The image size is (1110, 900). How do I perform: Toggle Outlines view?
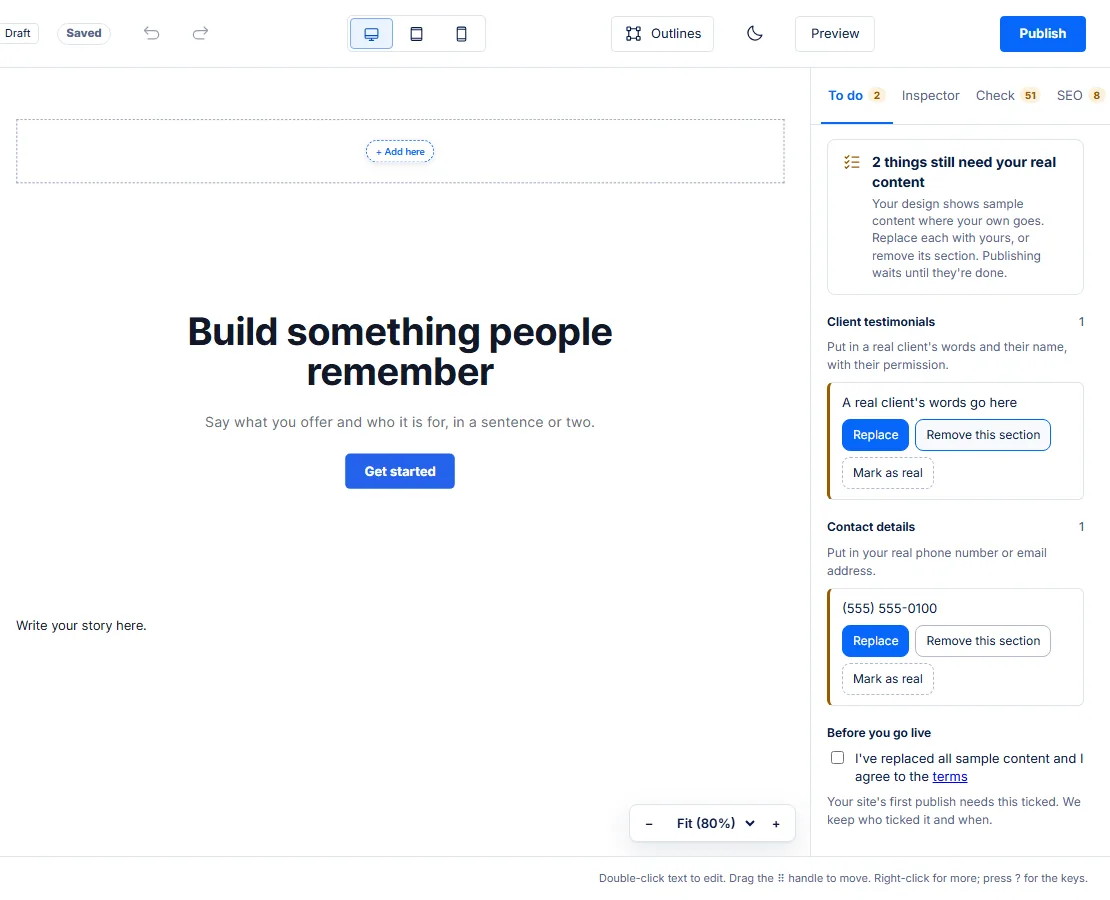pyautogui.click(x=663, y=34)
